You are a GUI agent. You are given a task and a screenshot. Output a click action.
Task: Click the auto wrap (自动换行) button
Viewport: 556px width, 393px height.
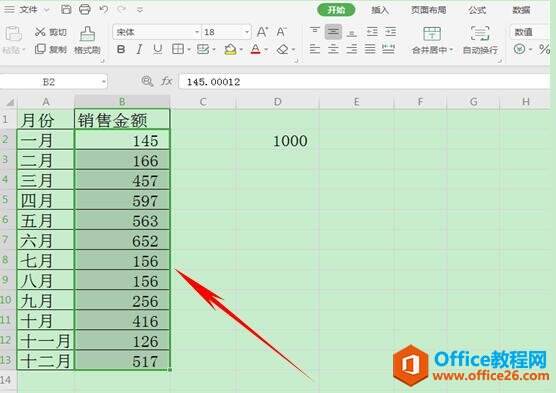click(x=480, y=40)
